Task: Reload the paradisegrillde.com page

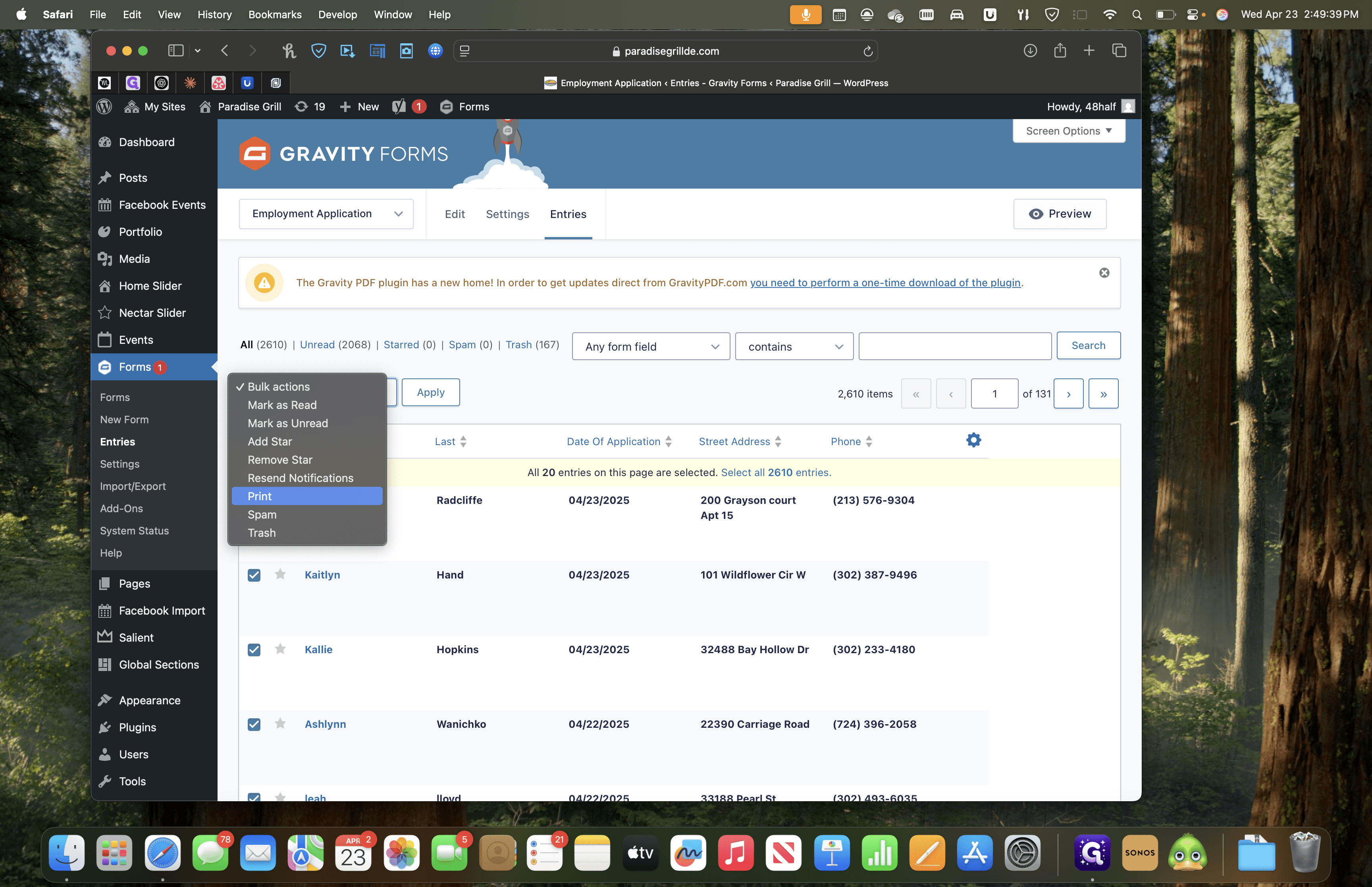Action: click(868, 51)
